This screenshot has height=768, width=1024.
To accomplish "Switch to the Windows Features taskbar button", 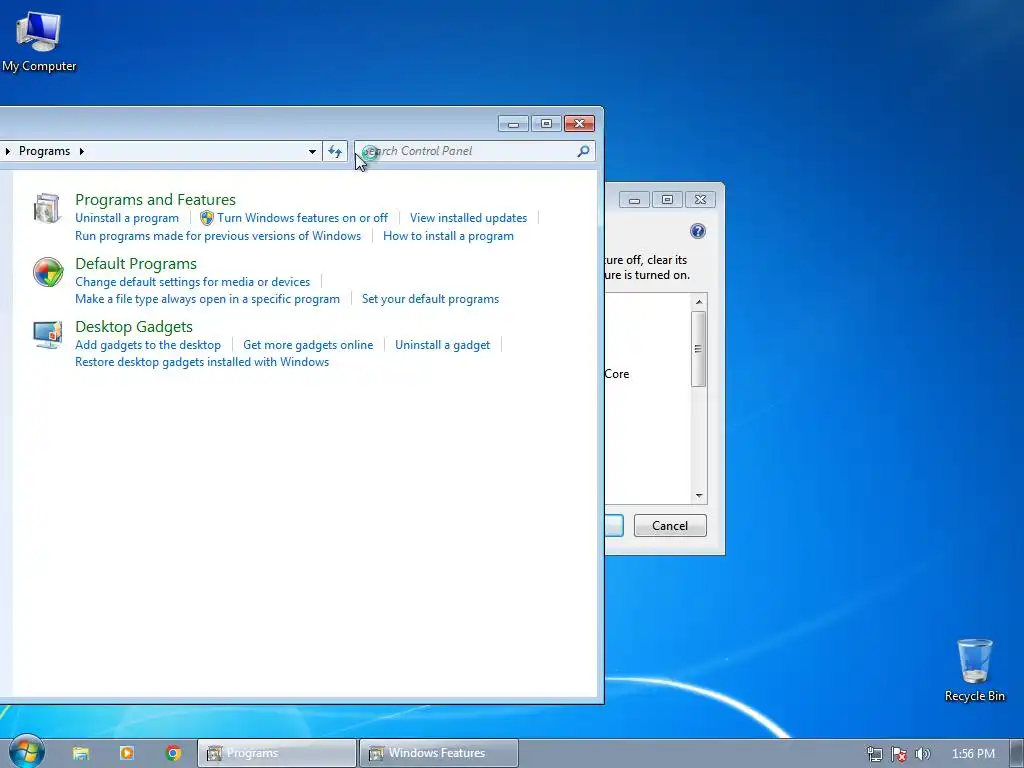I will point(439,753).
